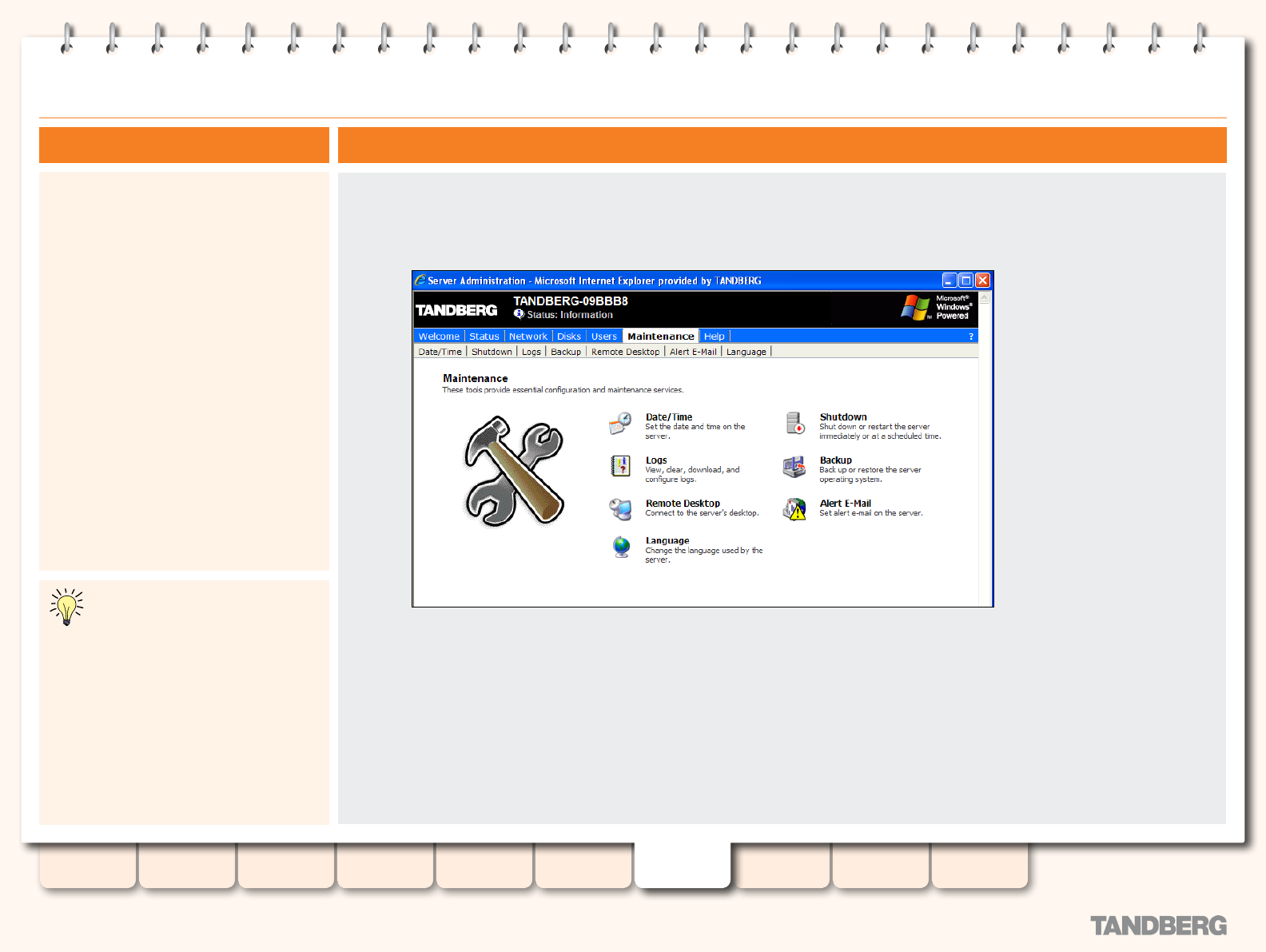Click the Windows Powered logo
Viewport: 1266px width, 952px height.
click(937, 307)
